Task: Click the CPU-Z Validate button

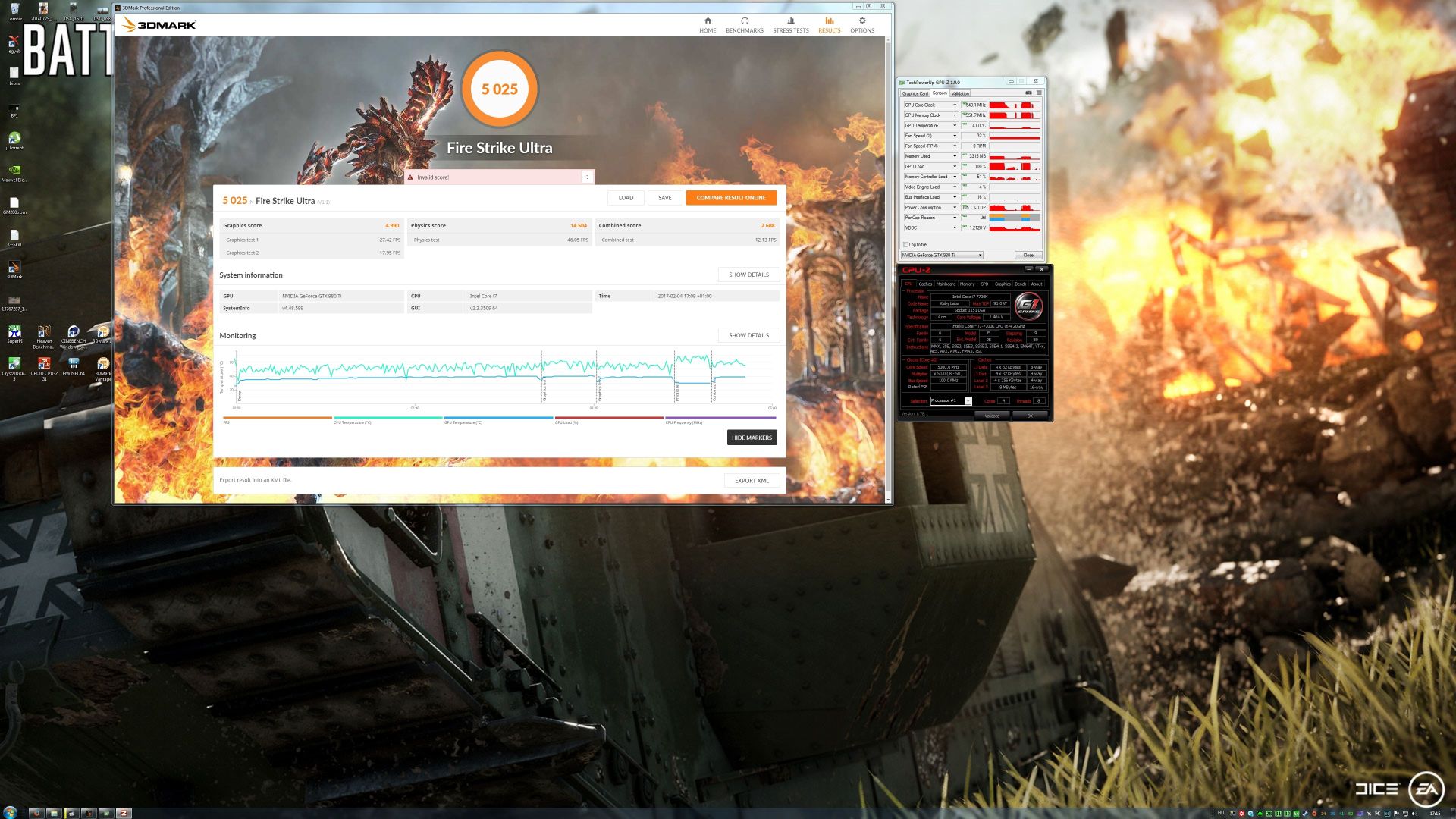Action: pos(992,416)
